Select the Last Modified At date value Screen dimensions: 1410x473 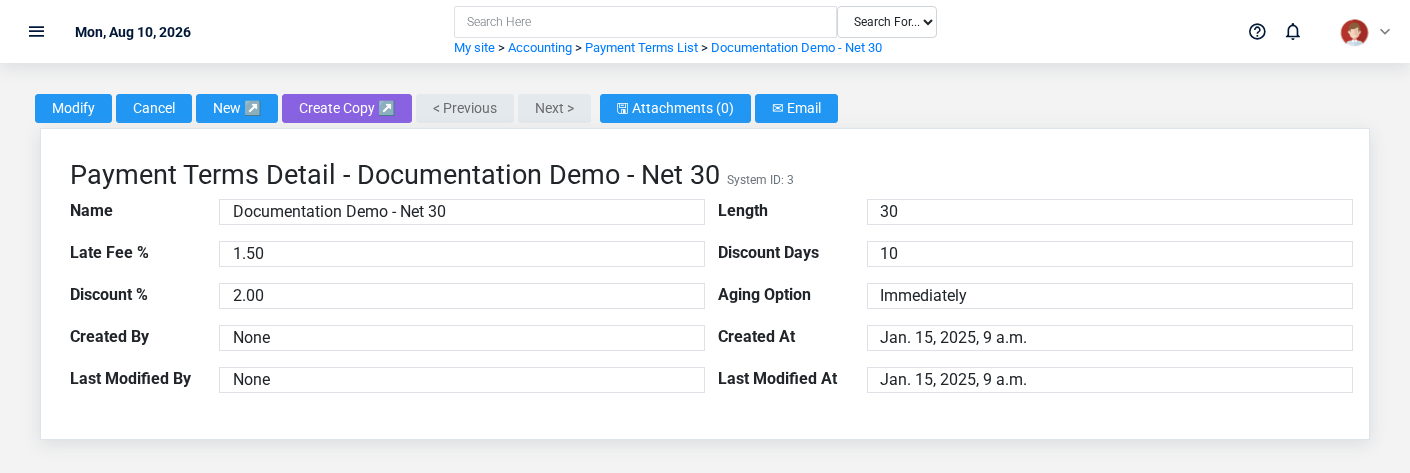click(1110, 380)
